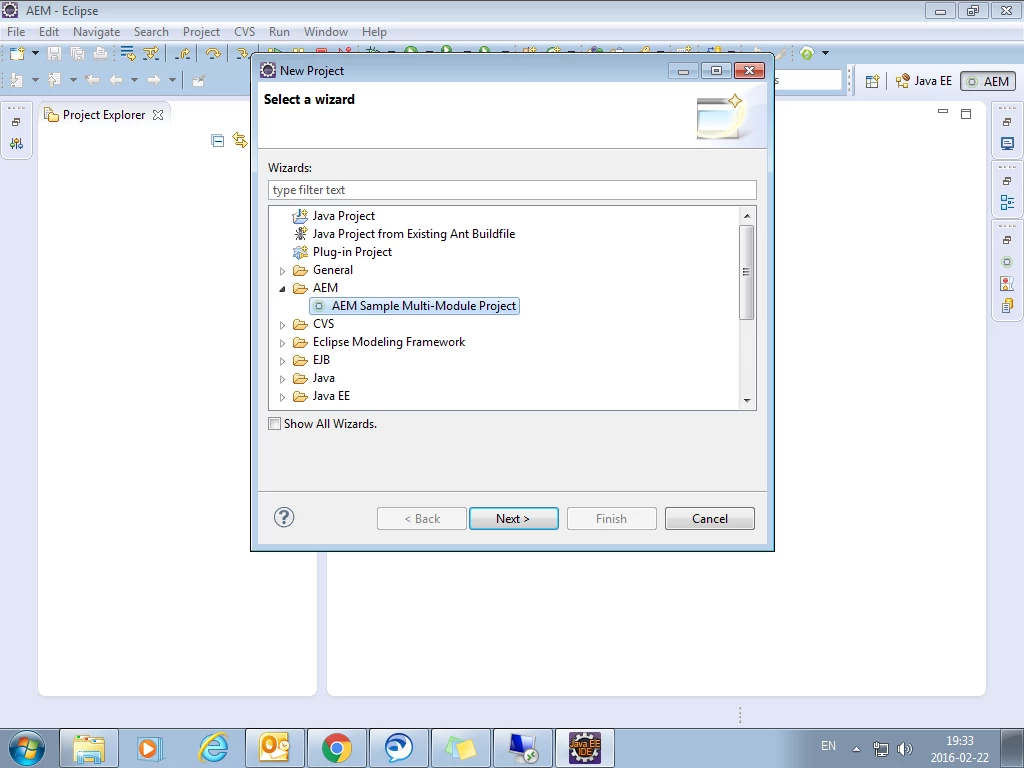Open the Next Annotation dropdown arrow

pos(35,80)
